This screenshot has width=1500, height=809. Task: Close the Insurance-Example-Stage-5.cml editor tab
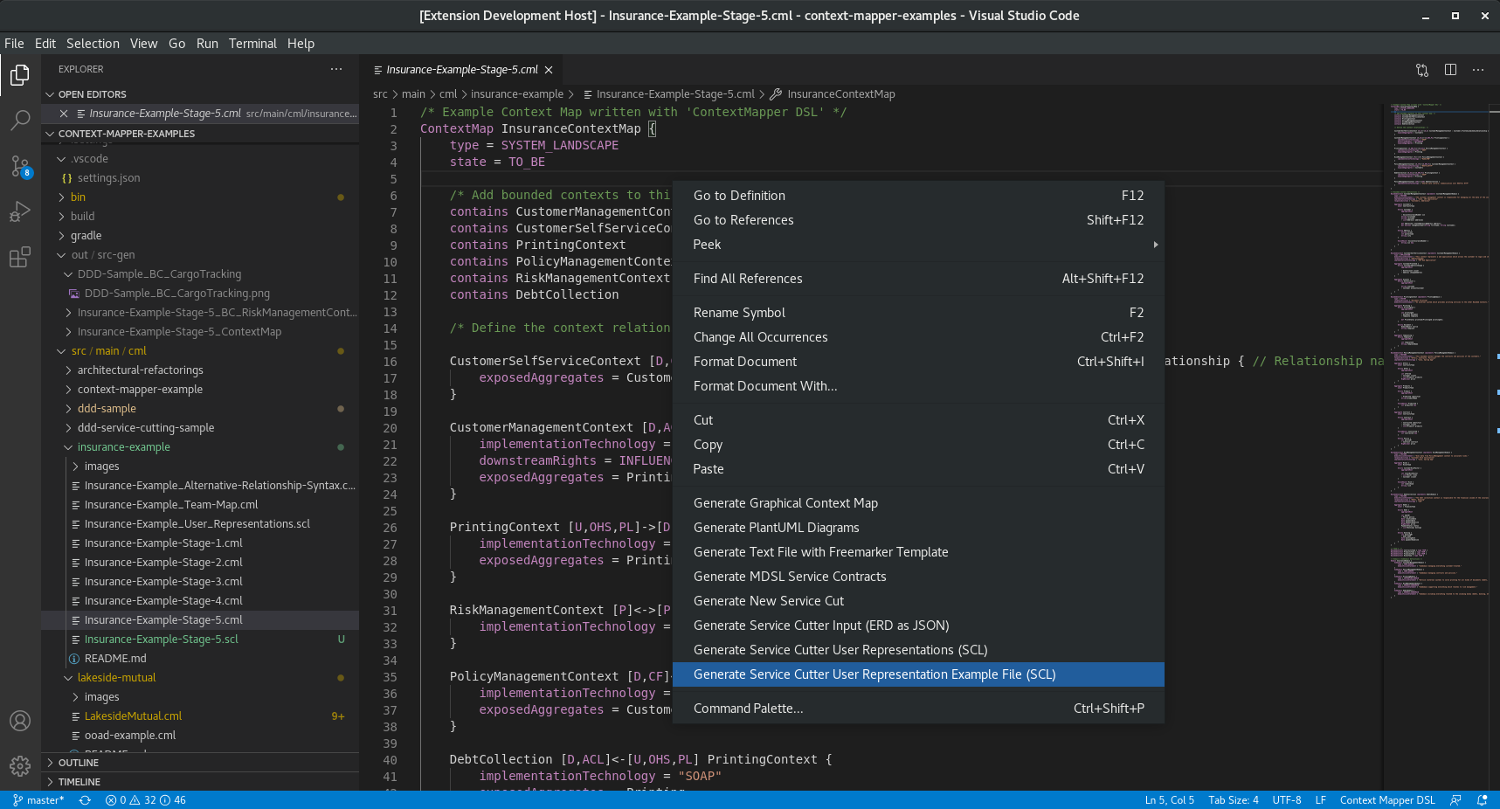tap(548, 70)
